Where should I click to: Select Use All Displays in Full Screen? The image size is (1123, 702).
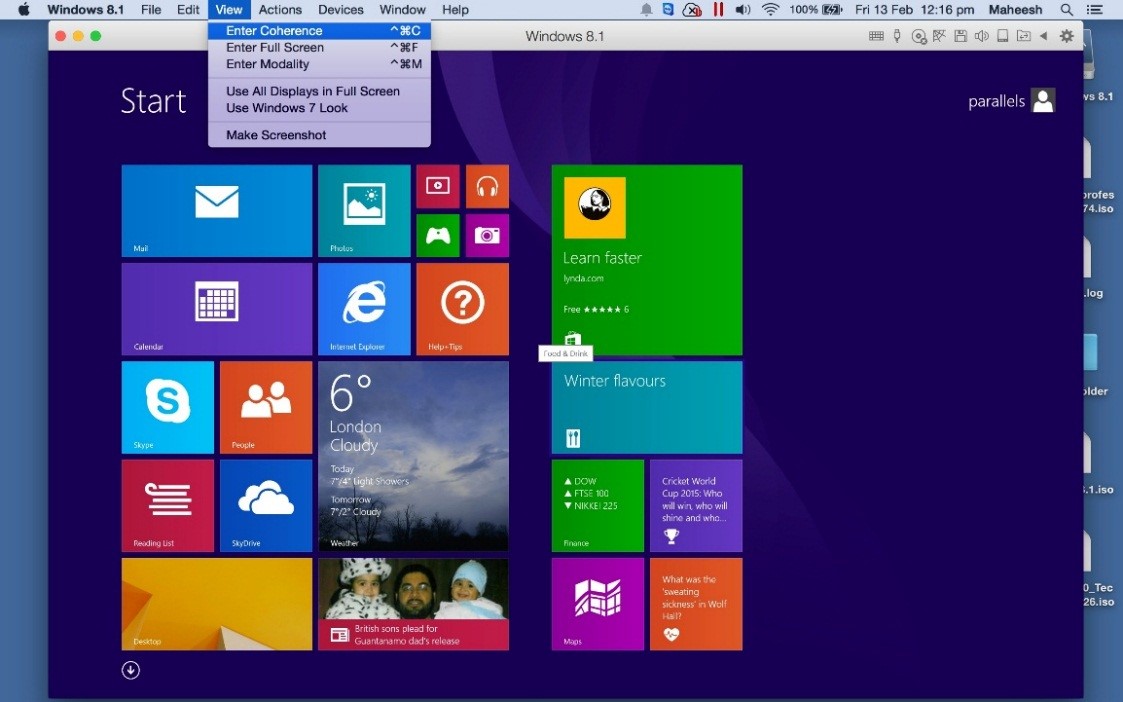pyautogui.click(x=319, y=91)
